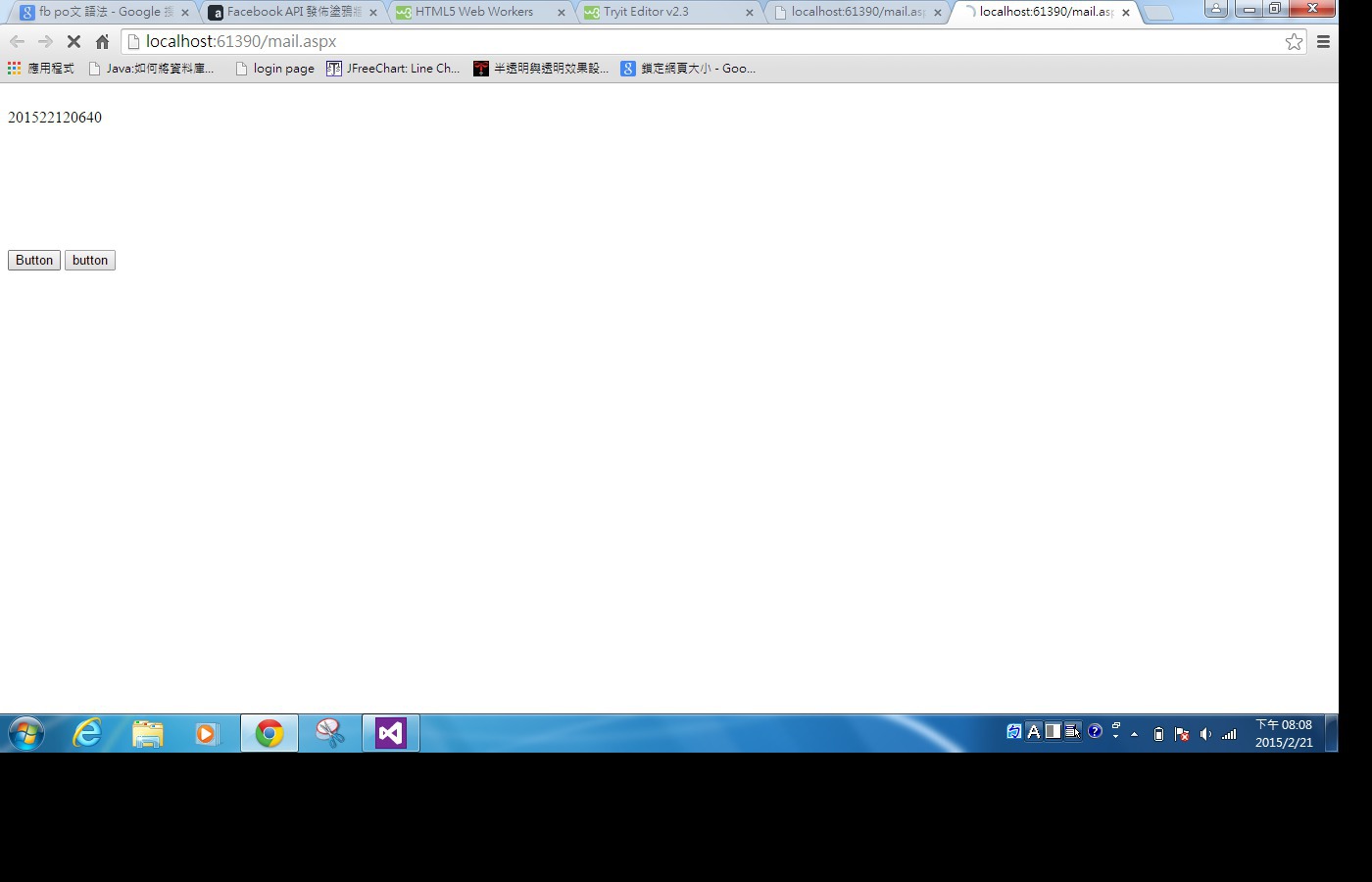The width and height of the screenshot is (1372, 882).
Task: Bookmark this page with the star icon
Action: click(x=1294, y=42)
